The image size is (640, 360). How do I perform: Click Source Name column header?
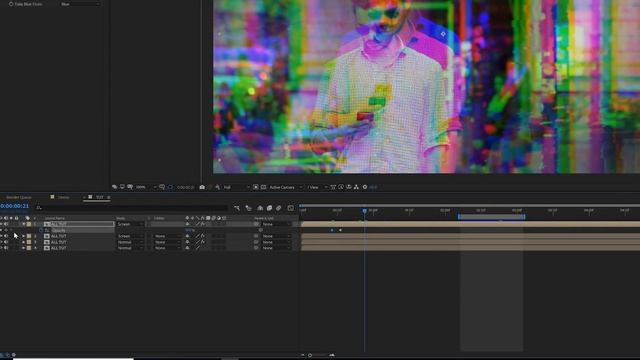click(x=55, y=218)
